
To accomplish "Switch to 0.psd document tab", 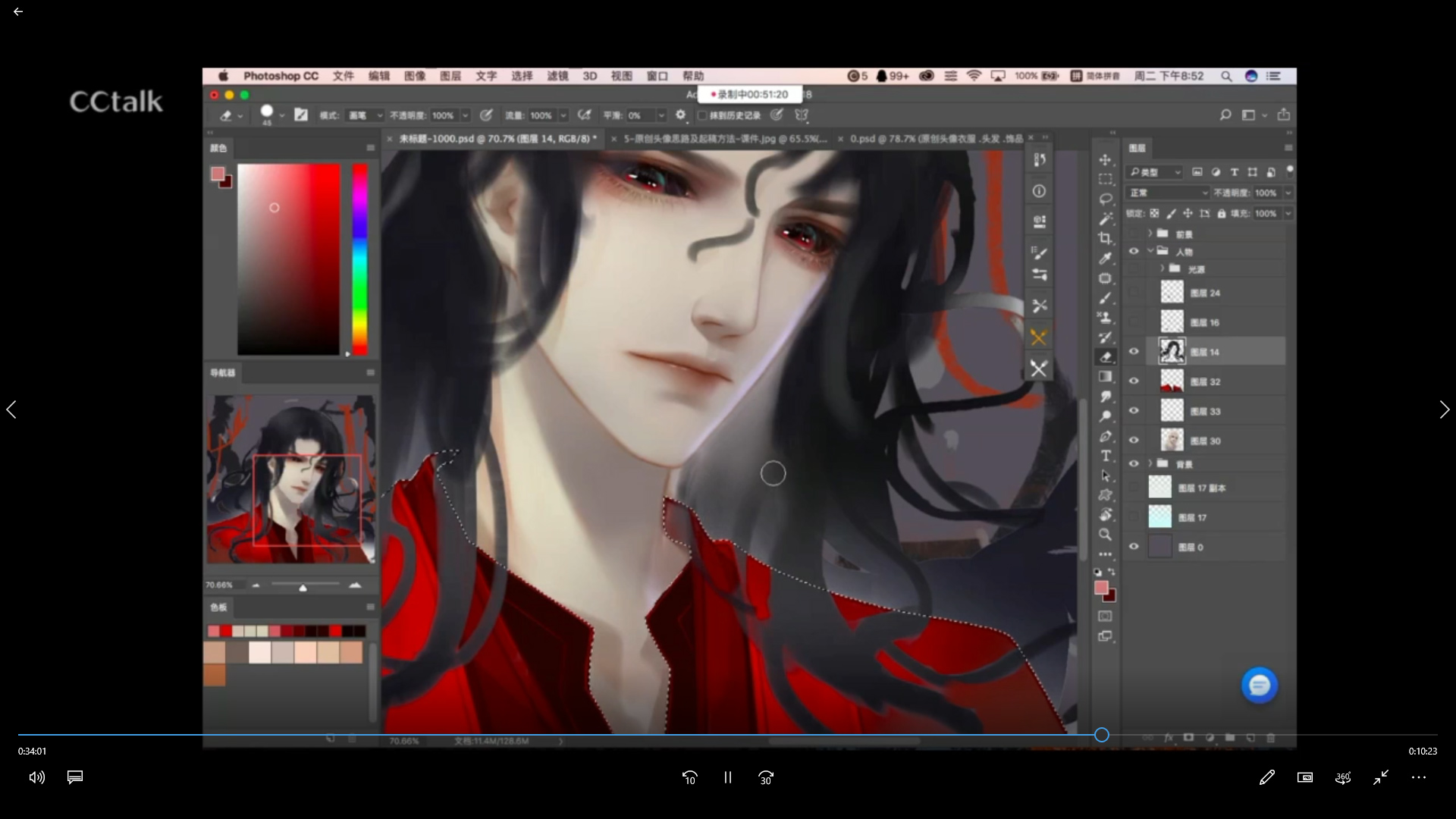I will pos(936,139).
